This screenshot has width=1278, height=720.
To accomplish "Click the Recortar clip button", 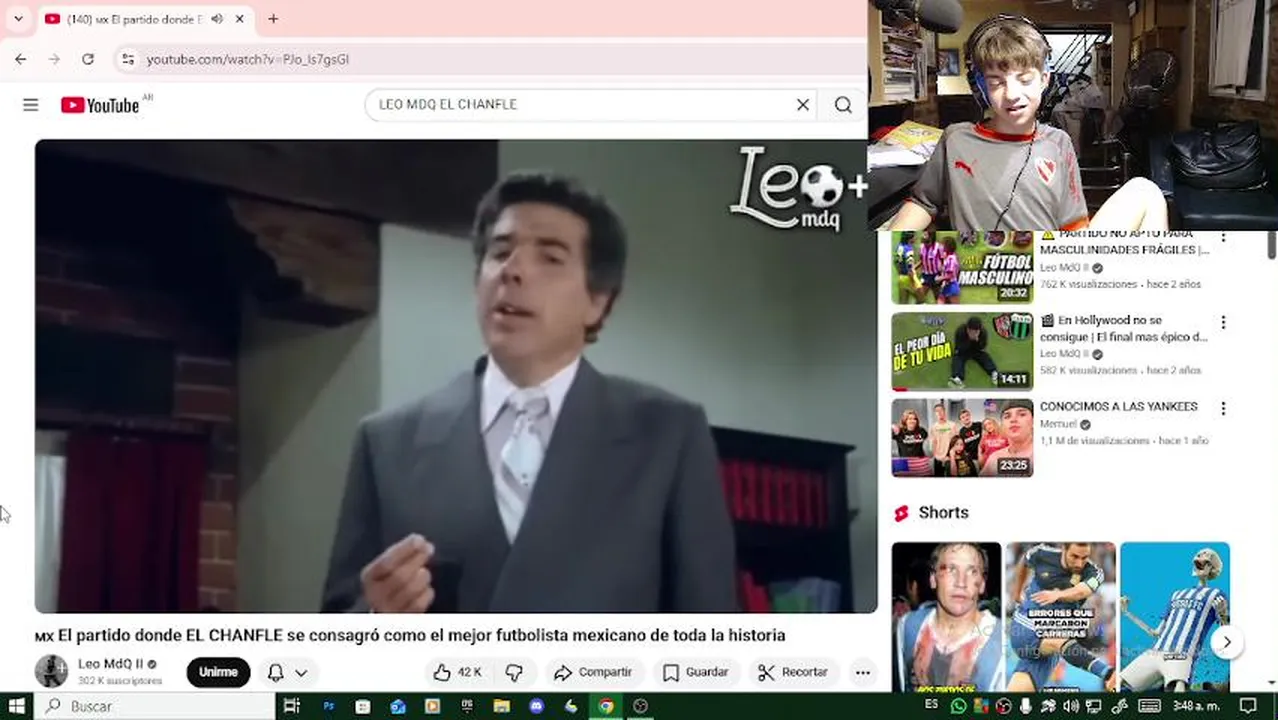I will pyautogui.click(x=792, y=672).
